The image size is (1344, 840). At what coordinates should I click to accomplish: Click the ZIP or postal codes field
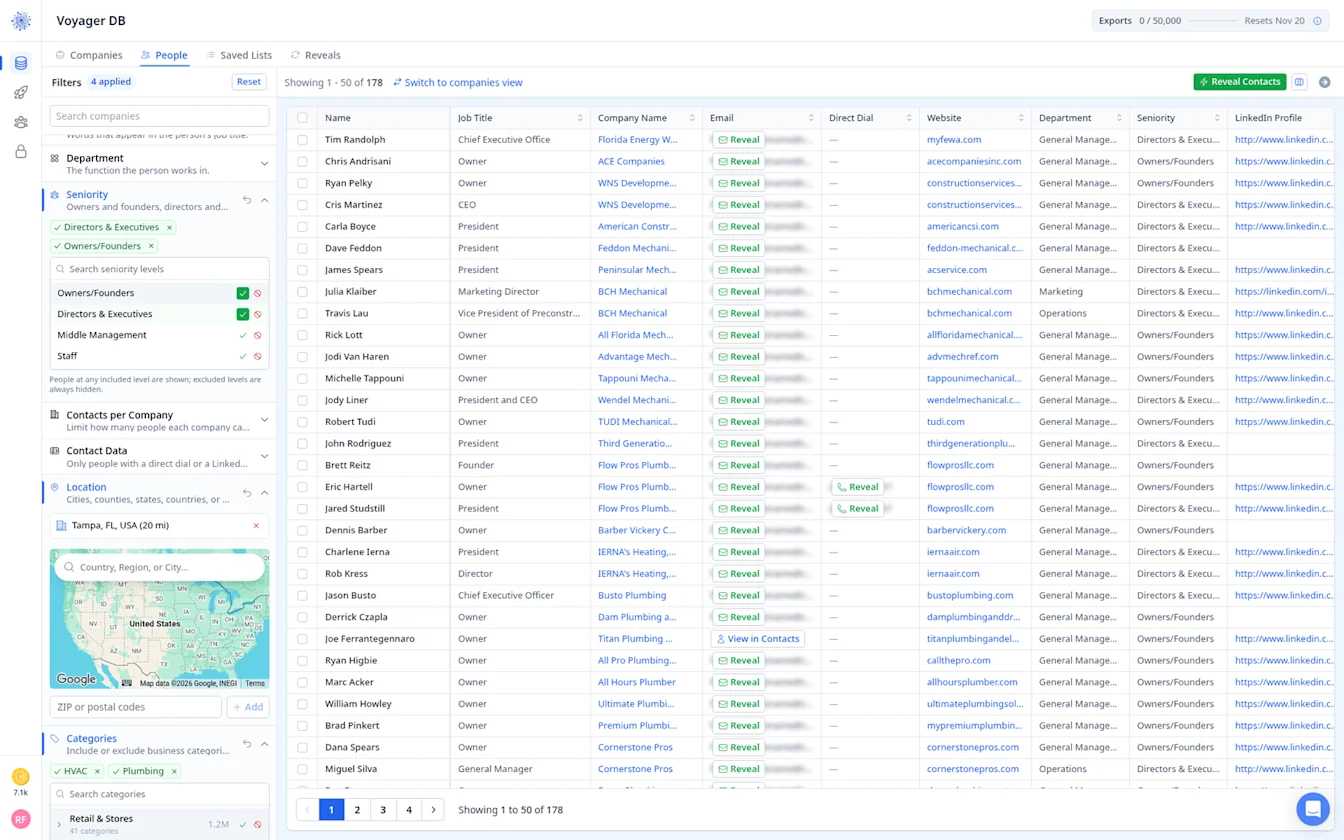tap(136, 707)
